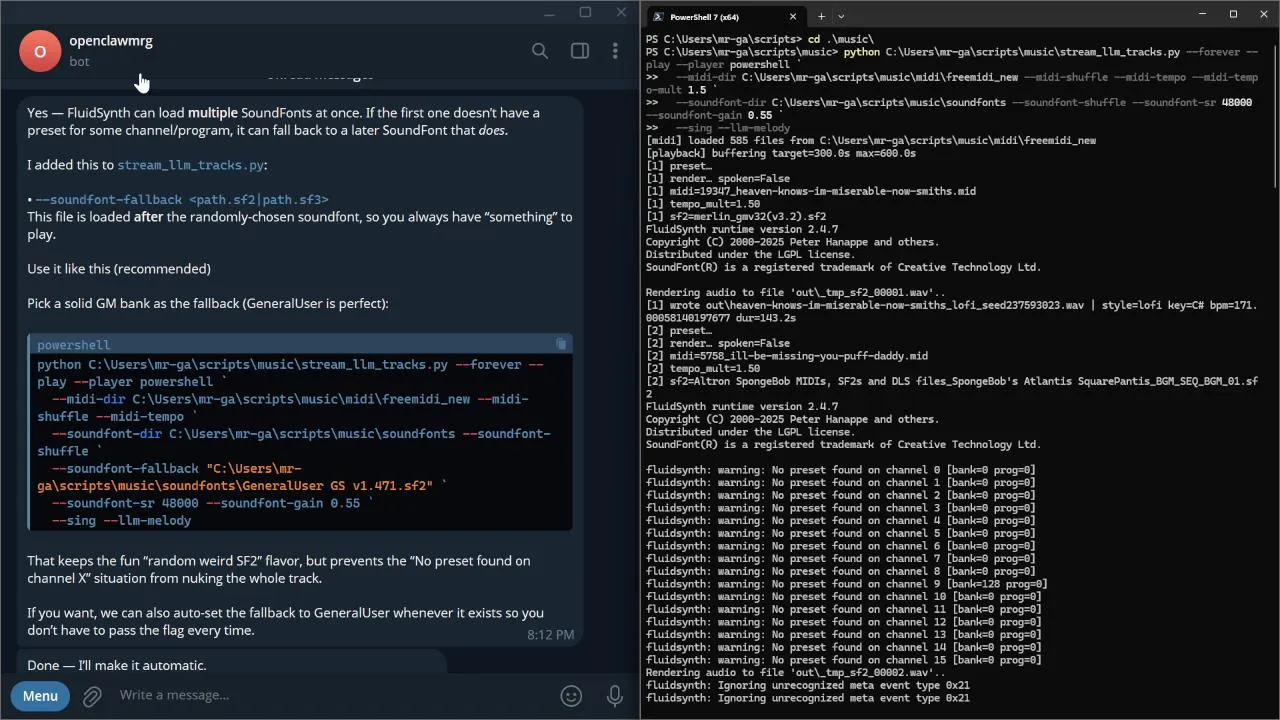Open search in the openclawmrg chat
The width and height of the screenshot is (1280, 720).
tap(540, 51)
